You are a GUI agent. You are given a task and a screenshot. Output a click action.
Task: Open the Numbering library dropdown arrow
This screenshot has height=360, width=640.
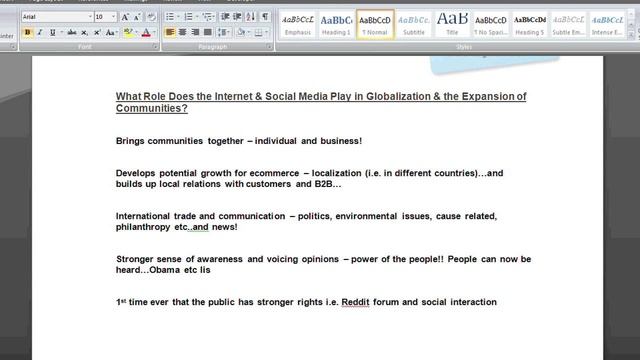pos(197,17)
